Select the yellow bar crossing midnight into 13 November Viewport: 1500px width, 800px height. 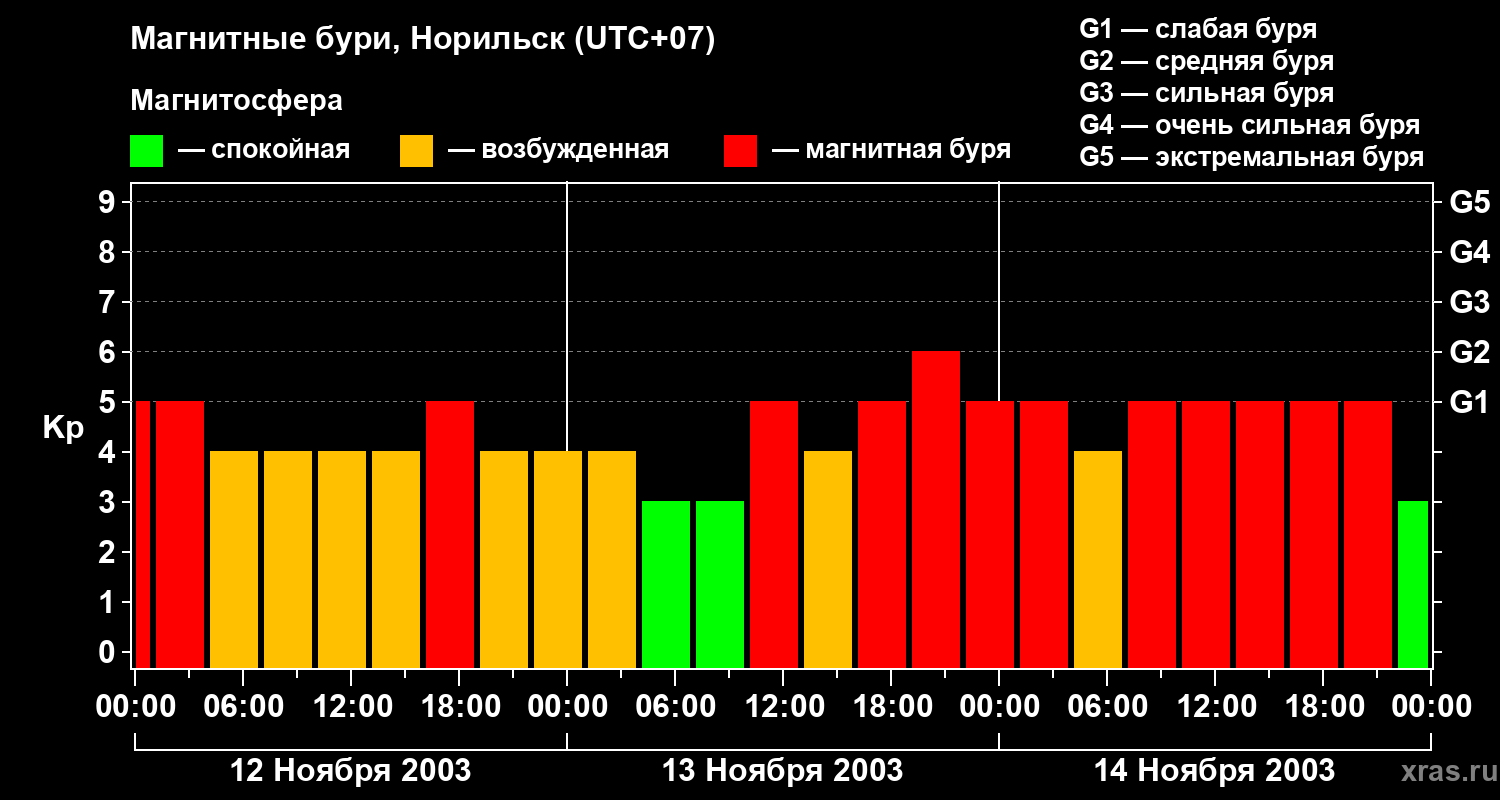tap(558, 559)
